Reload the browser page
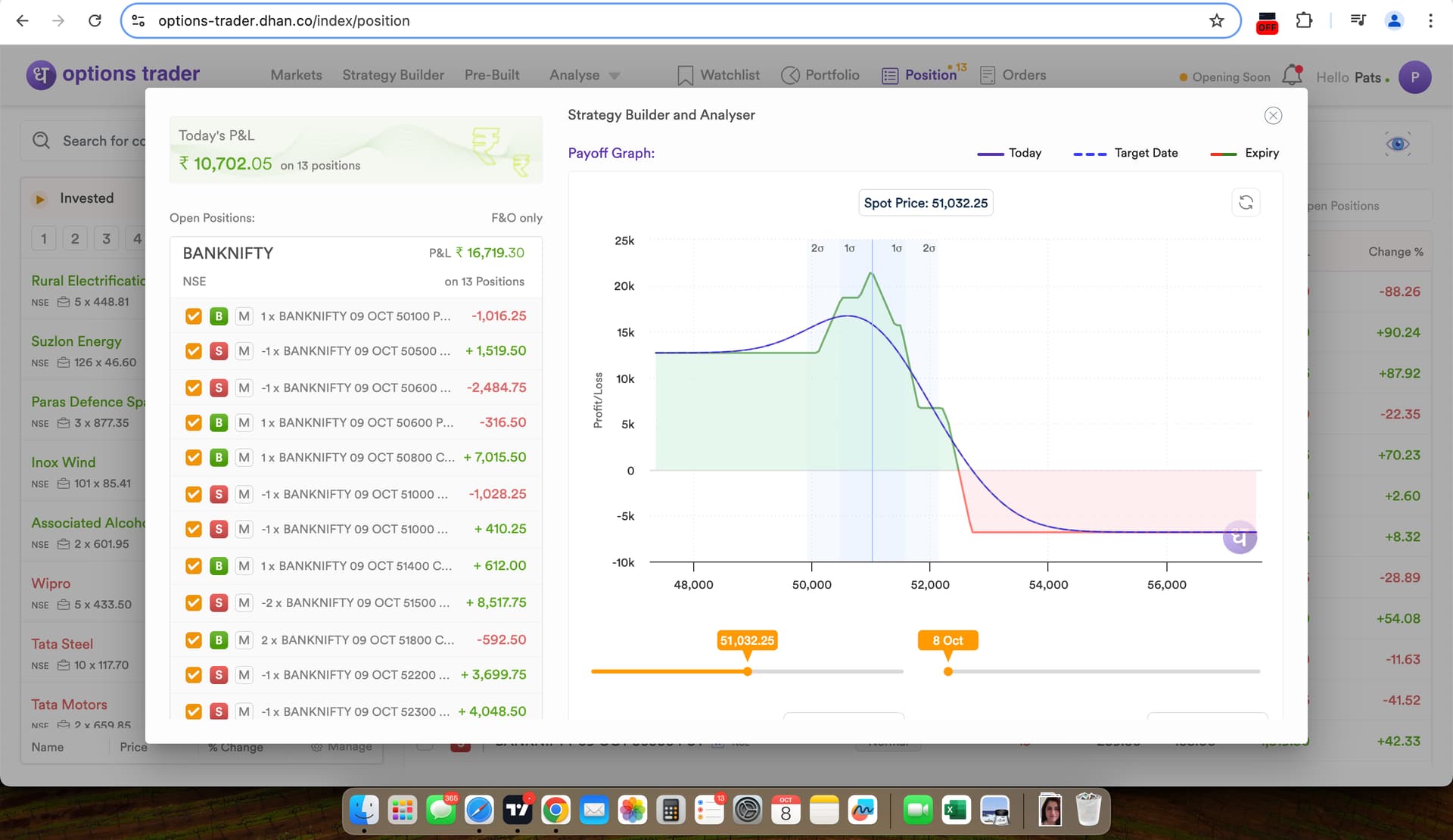This screenshot has width=1453, height=840. tap(95, 20)
